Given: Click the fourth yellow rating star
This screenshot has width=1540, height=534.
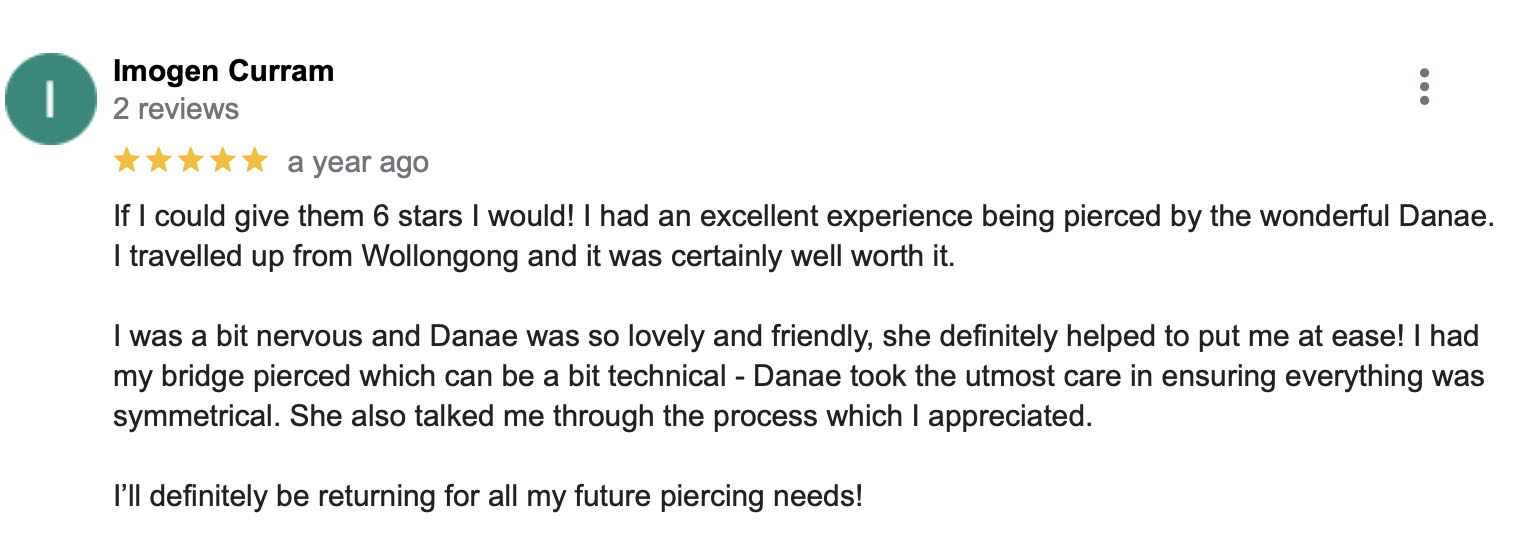Looking at the screenshot, I should [223, 161].
